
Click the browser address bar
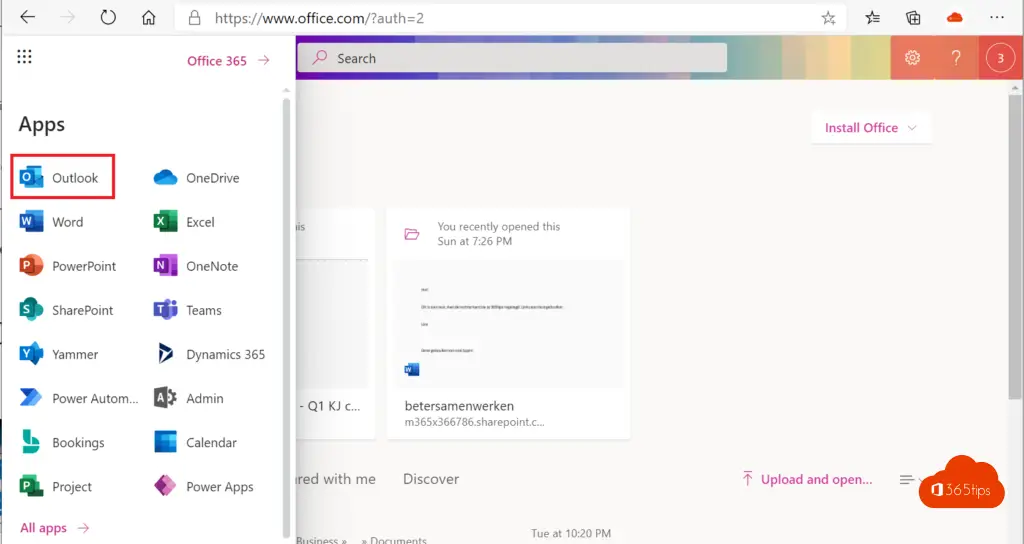[x=509, y=18]
